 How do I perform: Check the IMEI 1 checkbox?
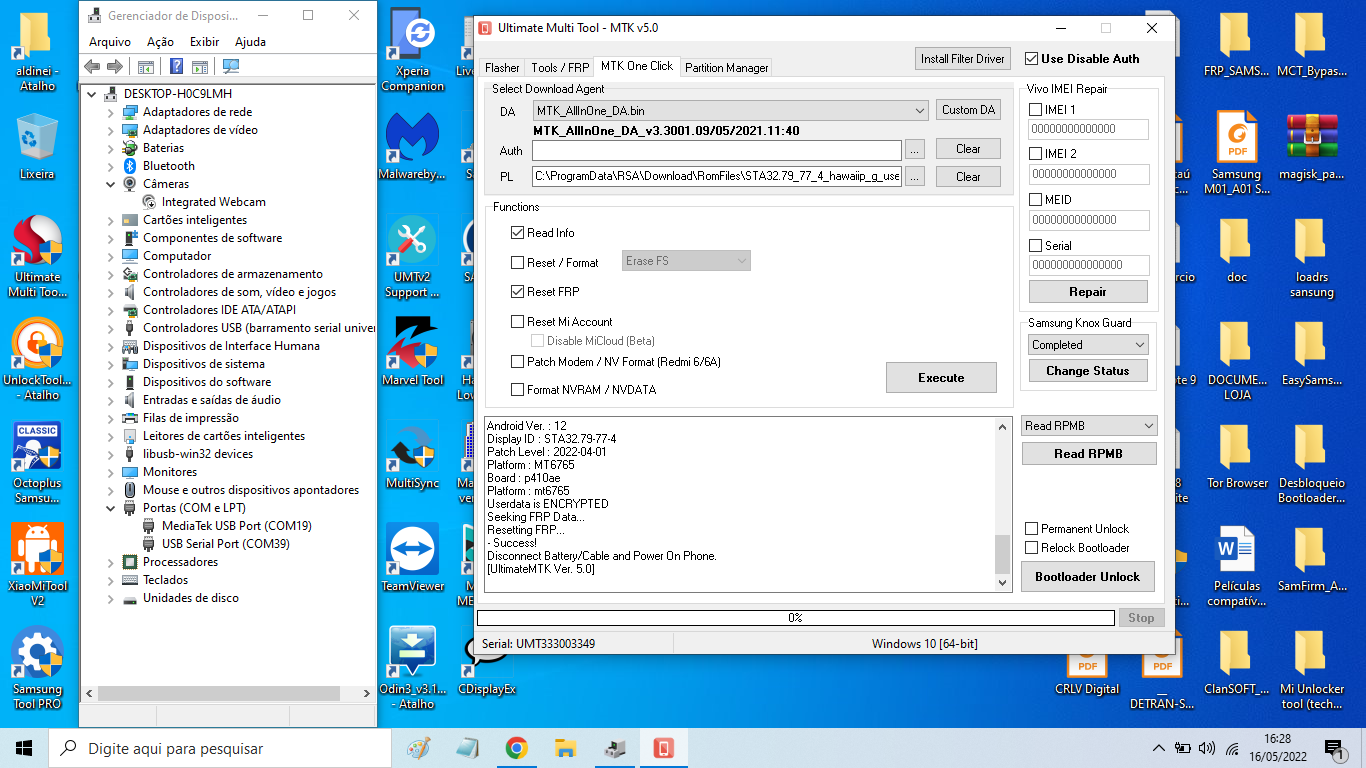tap(1035, 110)
